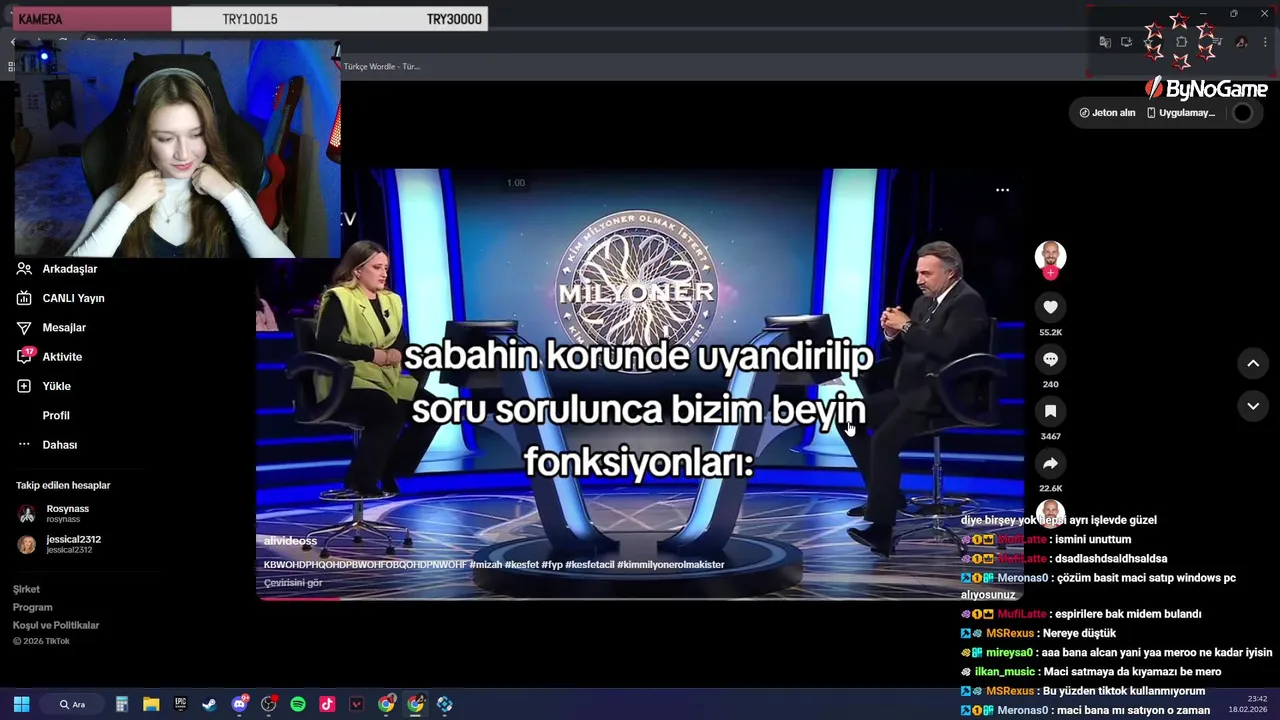The image size is (1280, 720).
Task: Open Chrome media control icon
Action: 1216,42
